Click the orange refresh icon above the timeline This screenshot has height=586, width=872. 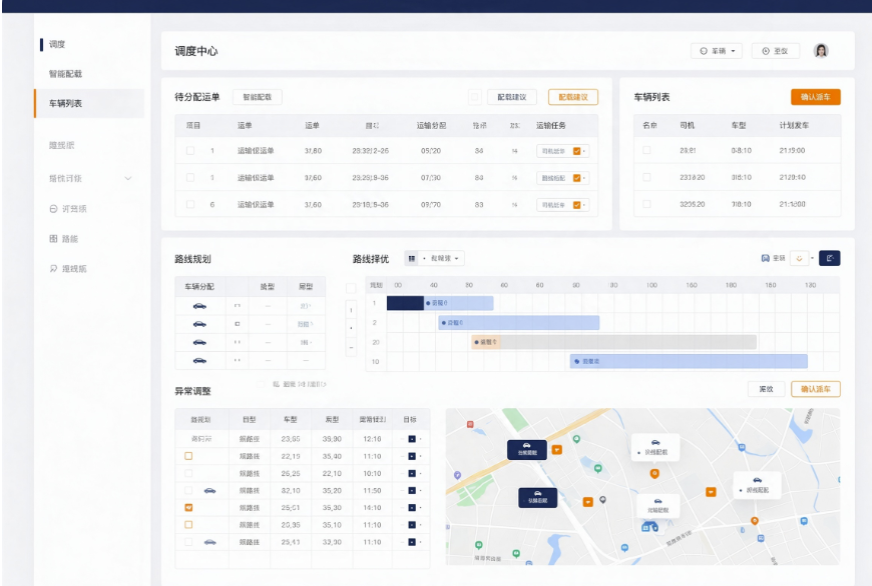[x=799, y=258]
